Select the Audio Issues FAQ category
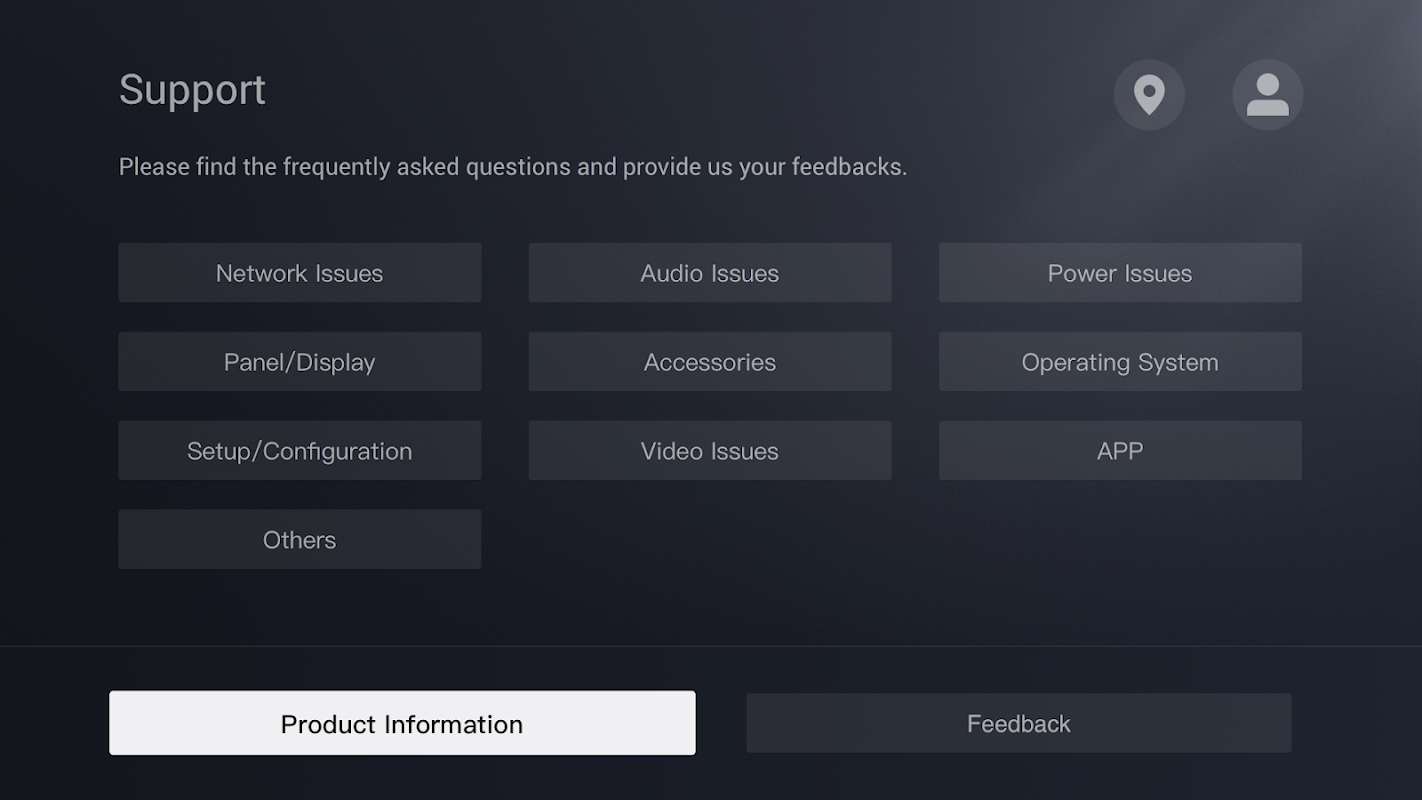The height and width of the screenshot is (800, 1422). pyautogui.click(x=710, y=273)
